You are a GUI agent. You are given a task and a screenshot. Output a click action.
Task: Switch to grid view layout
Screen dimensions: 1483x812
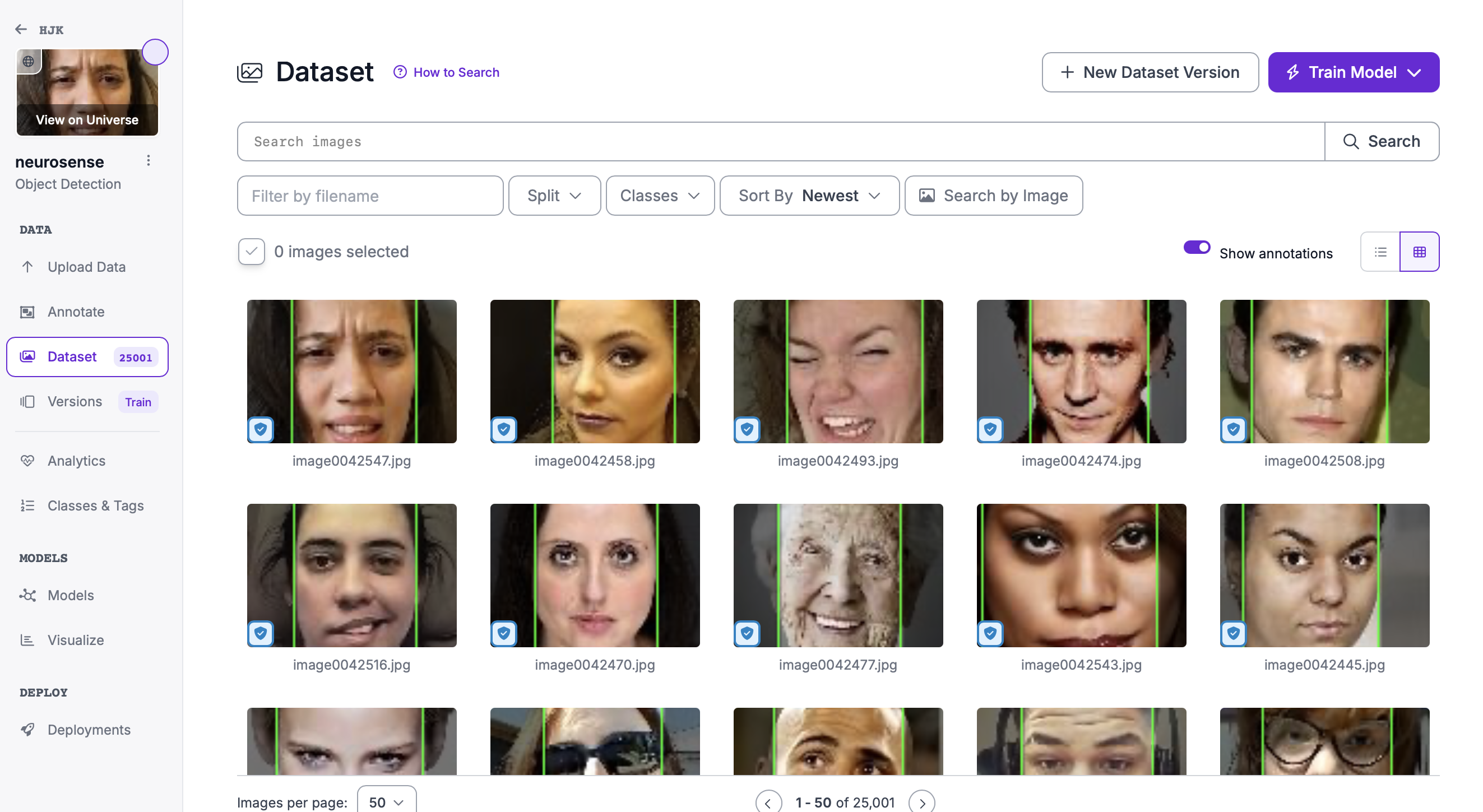tap(1419, 252)
